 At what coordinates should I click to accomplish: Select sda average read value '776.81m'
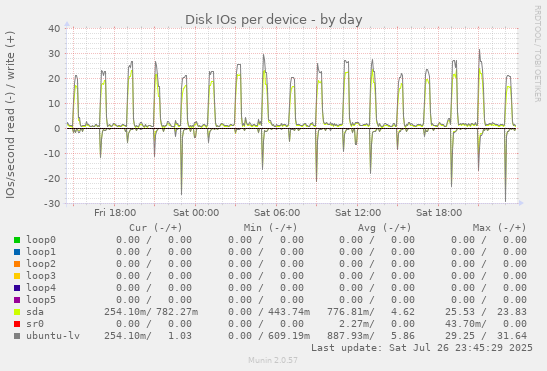[x=348, y=312]
